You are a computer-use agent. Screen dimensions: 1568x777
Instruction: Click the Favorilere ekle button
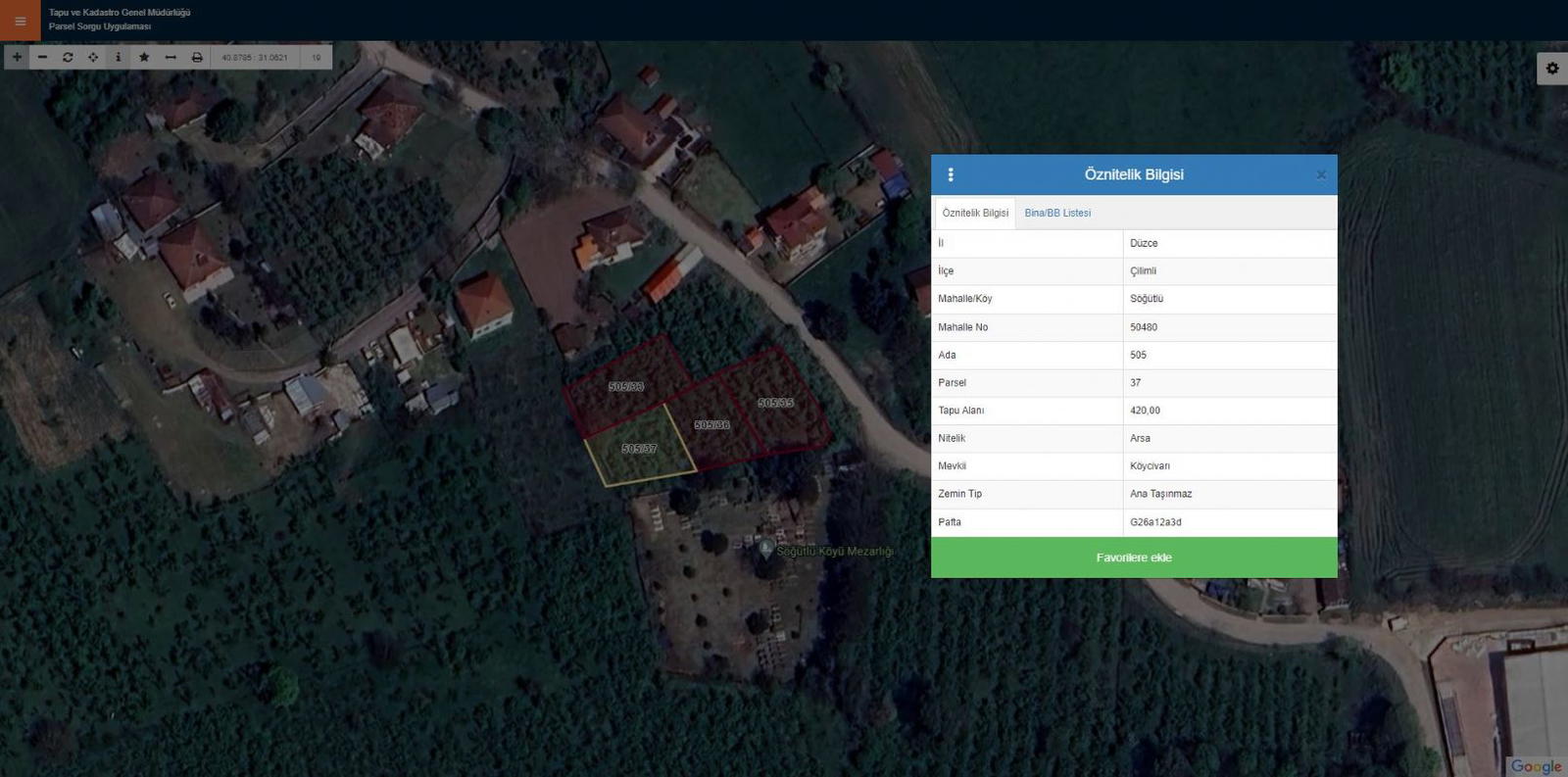(1134, 558)
